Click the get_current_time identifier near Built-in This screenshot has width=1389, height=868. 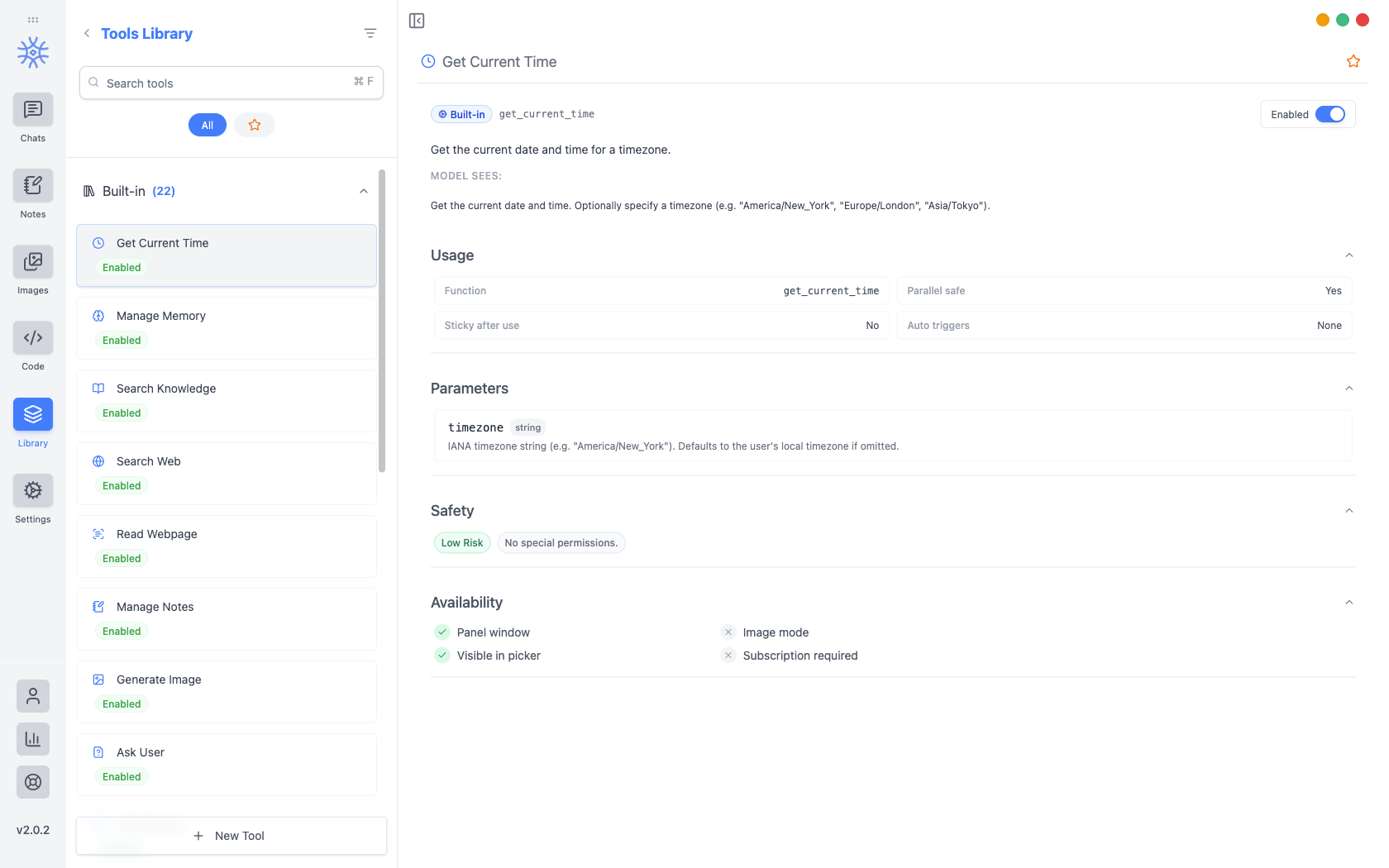click(x=547, y=114)
